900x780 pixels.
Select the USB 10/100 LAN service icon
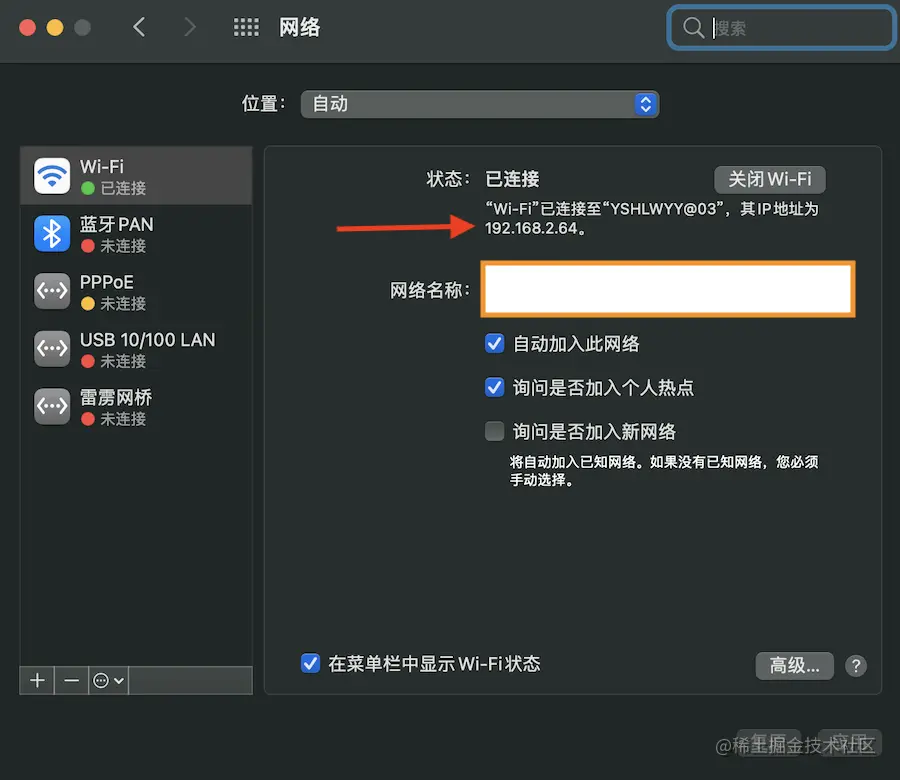[51, 349]
